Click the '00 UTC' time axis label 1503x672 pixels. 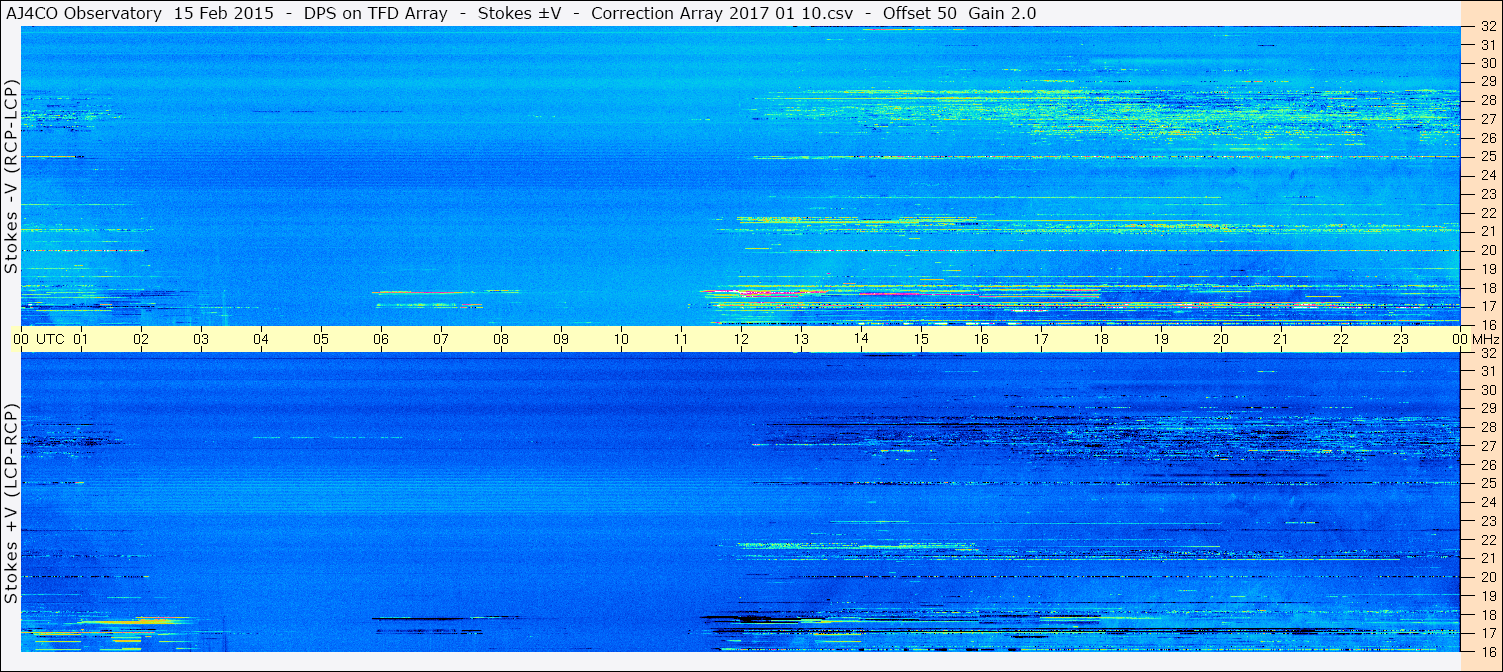pyautogui.click(x=38, y=339)
